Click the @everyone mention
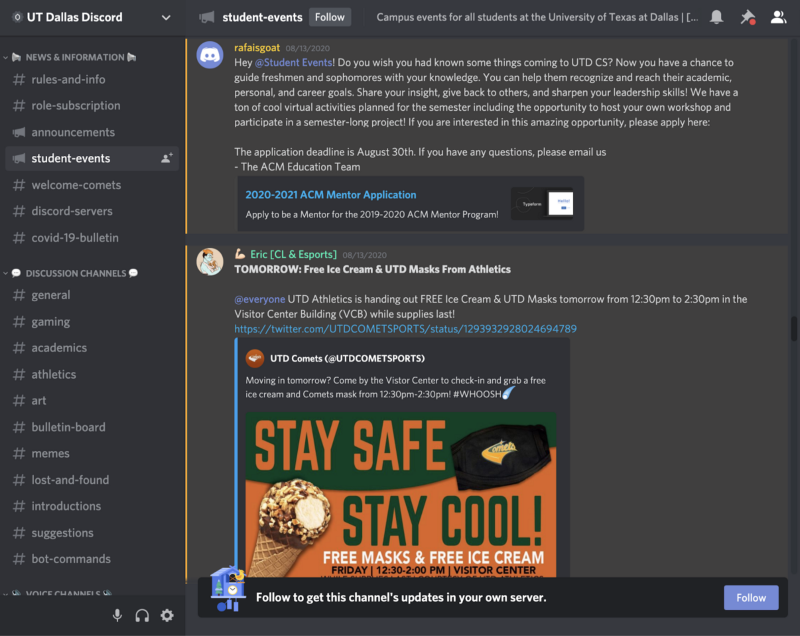800x636 pixels. click(260, 299)
